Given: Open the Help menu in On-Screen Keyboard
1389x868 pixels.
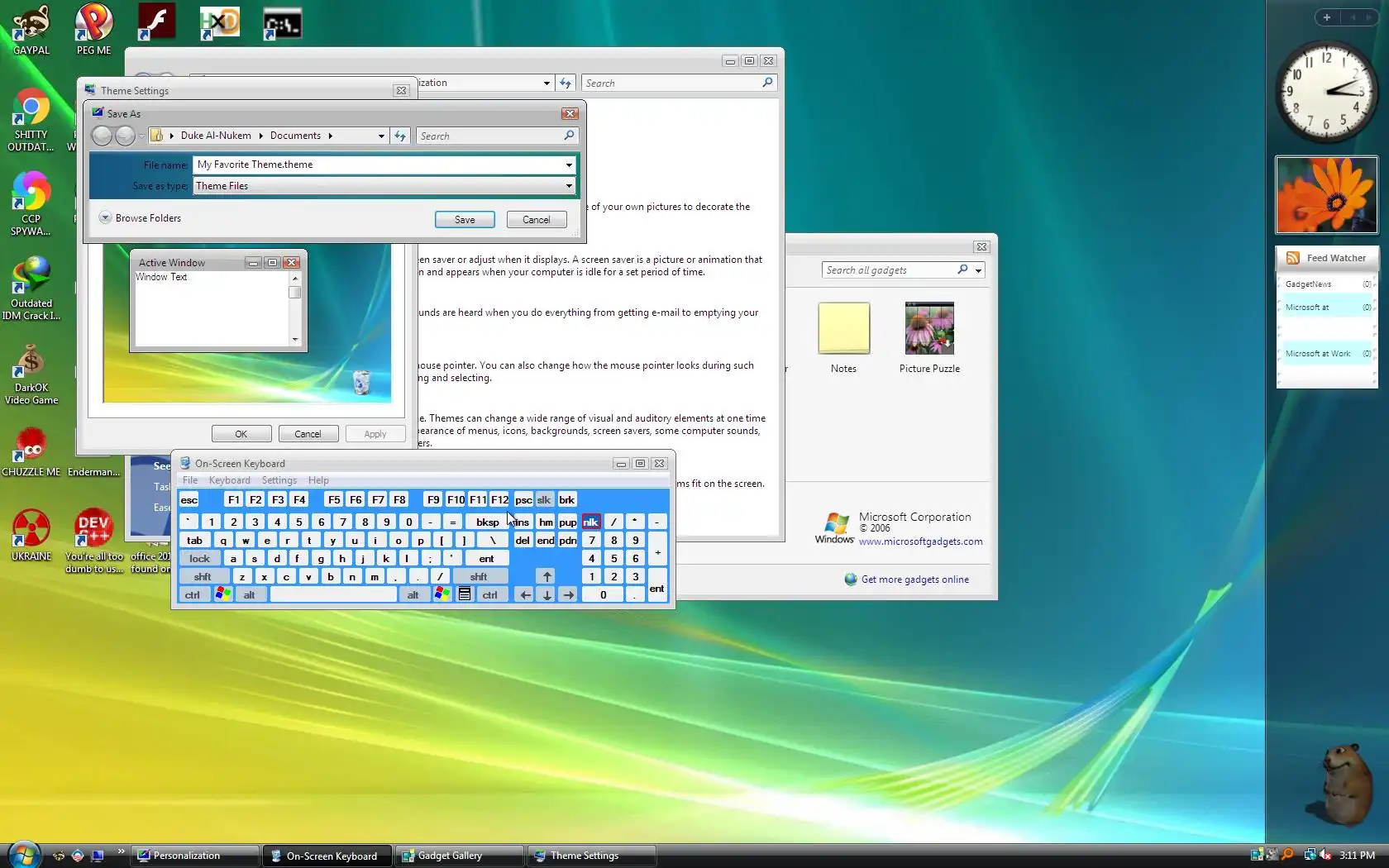Looking at the screenshot, I should (x=318, y=480).
